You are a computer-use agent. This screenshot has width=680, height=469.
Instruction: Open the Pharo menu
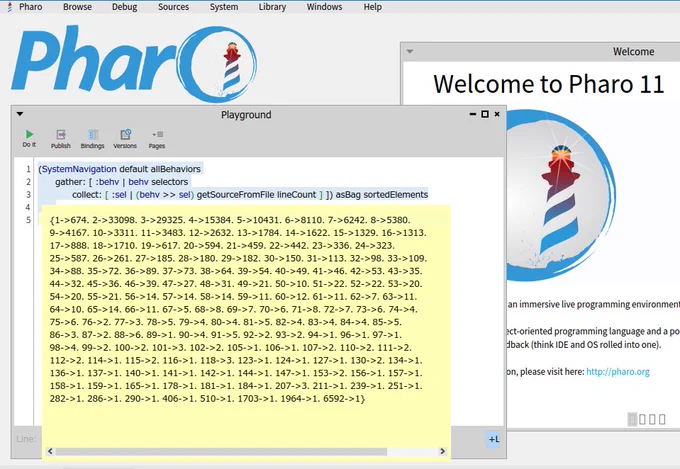tap(30, 7)
